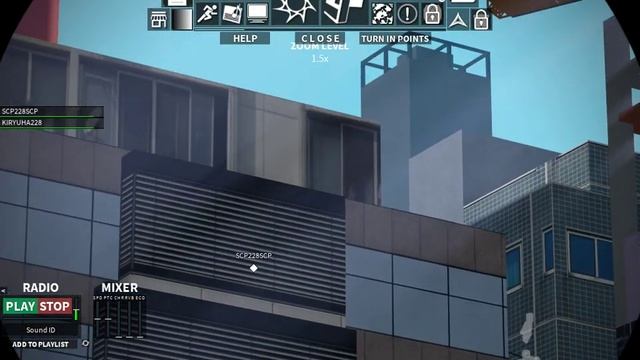640x360 pixels.
Task: Select SCP228SCP in the player list
Action: point(51,111)
